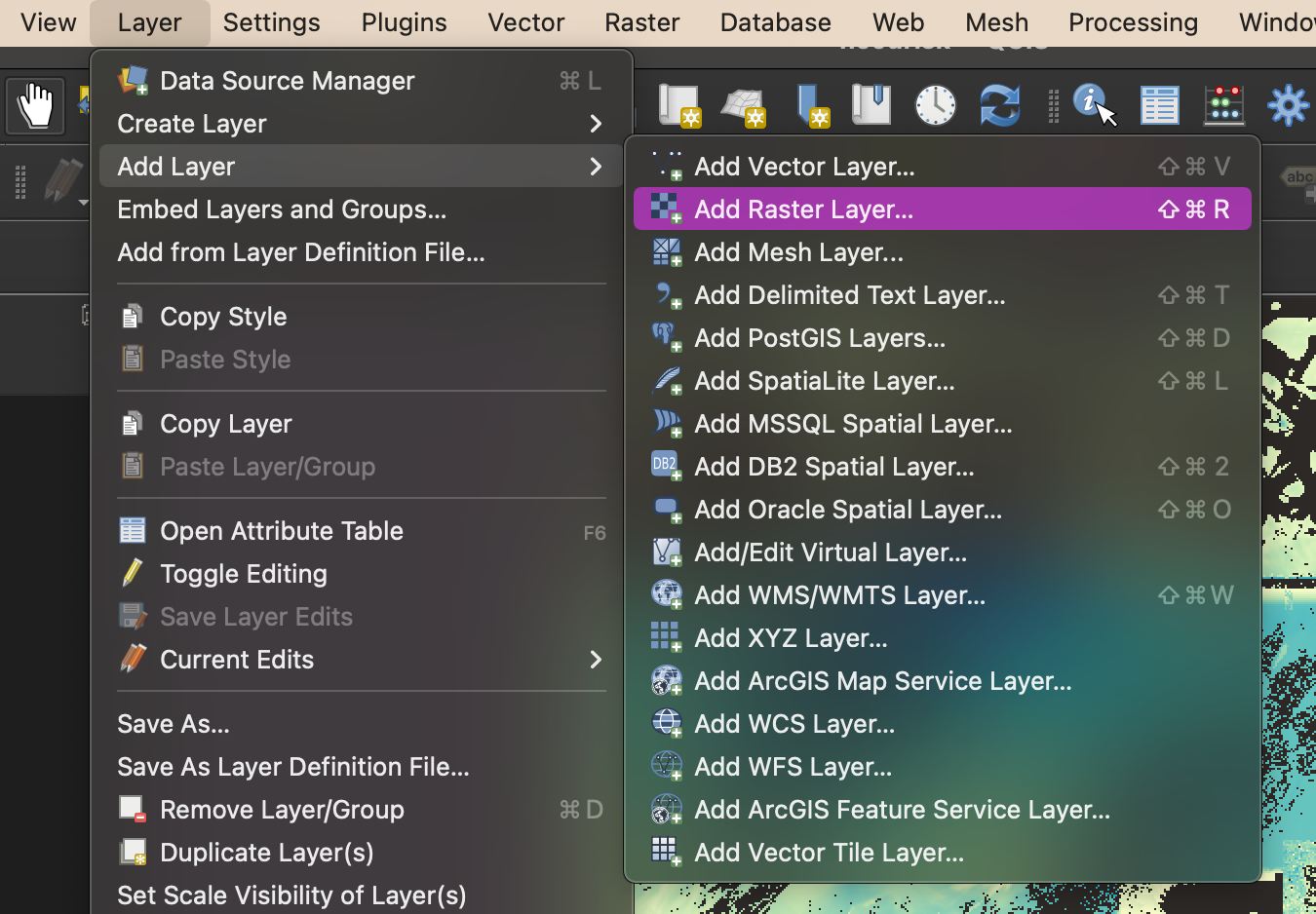Click Add ArcGIS Feature Service Layer…
The height and width of the screenshot is (914, 1316).
943,810
